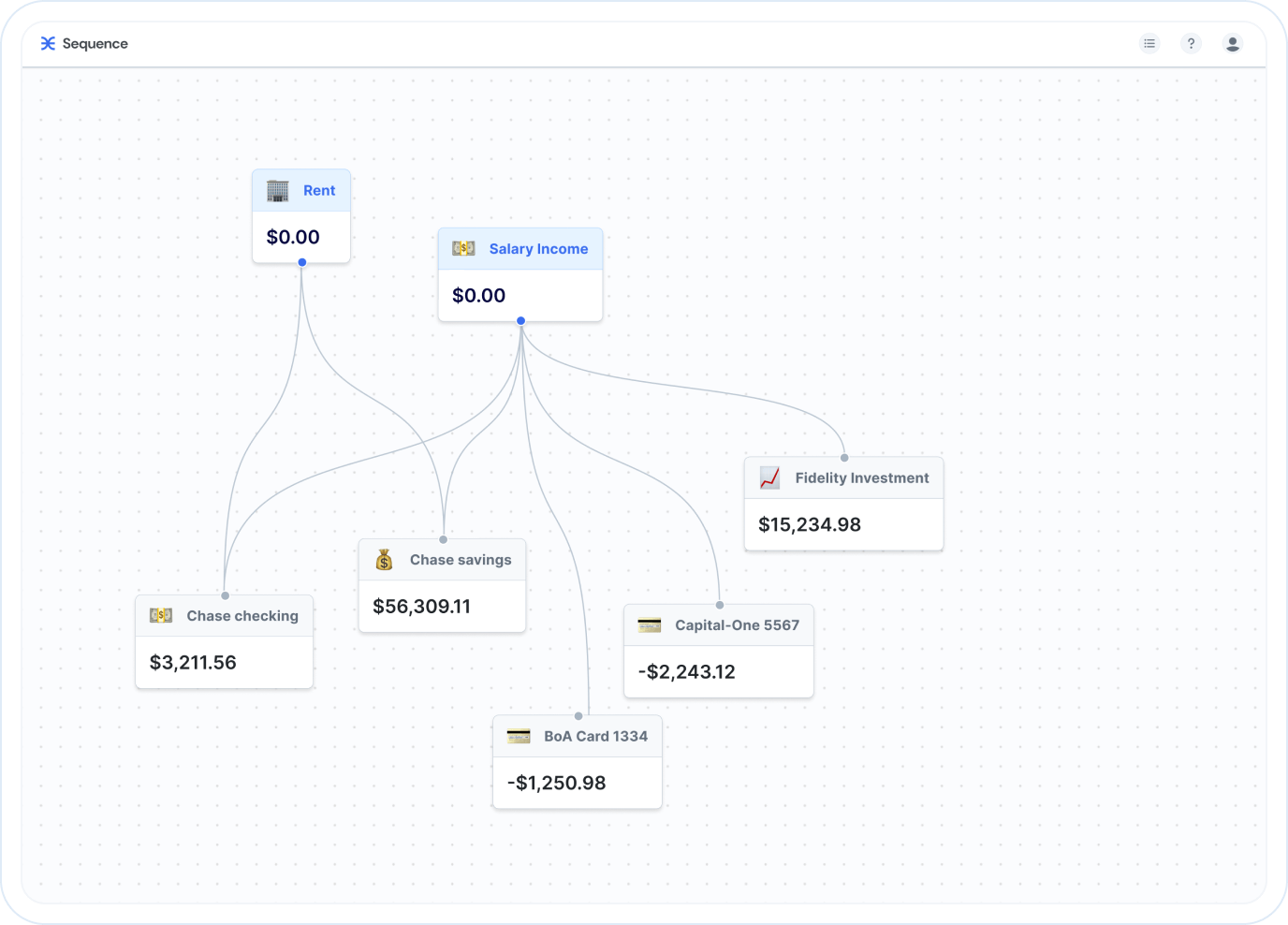Viewport: 1288px width, 925px height.
Task: Click the Sequence brand name text
Action: 95,44
